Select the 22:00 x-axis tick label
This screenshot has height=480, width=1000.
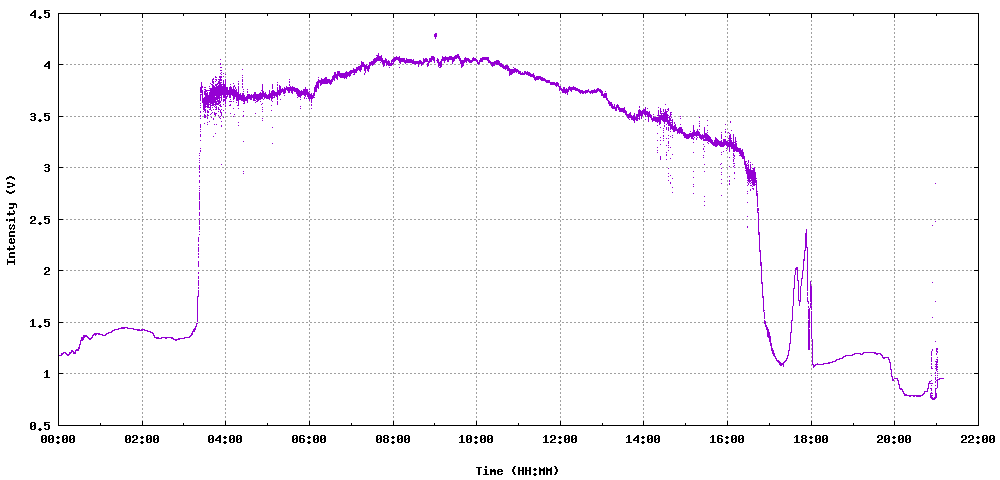(978, 439)
